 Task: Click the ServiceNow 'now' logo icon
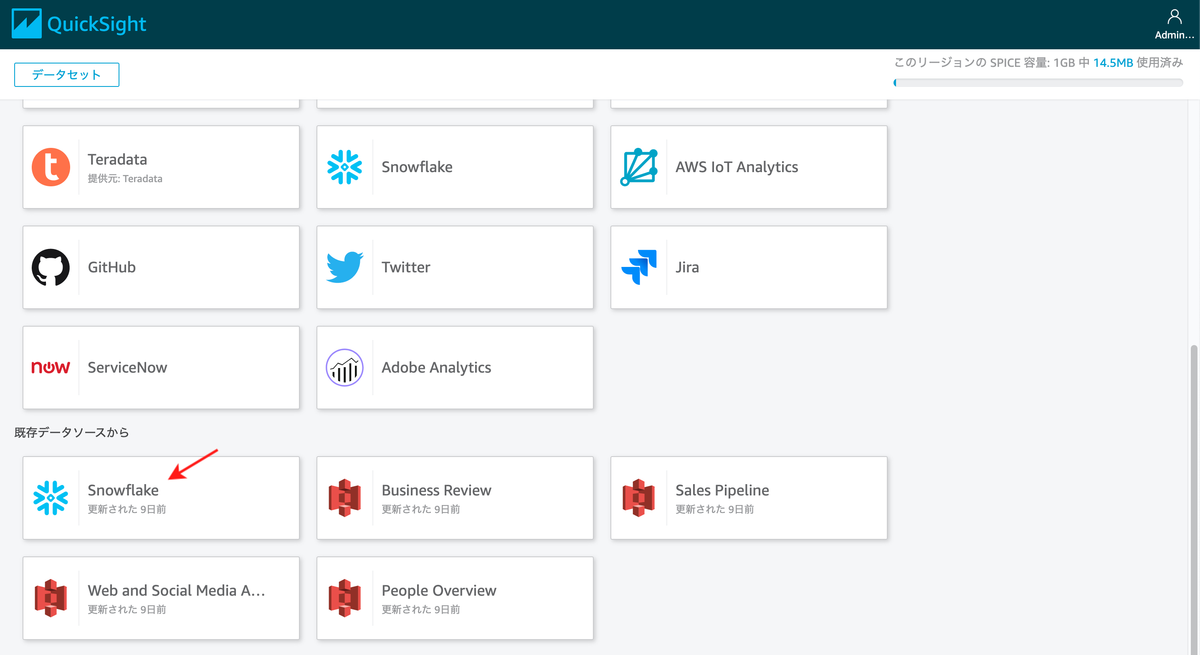tap(51, 367)
